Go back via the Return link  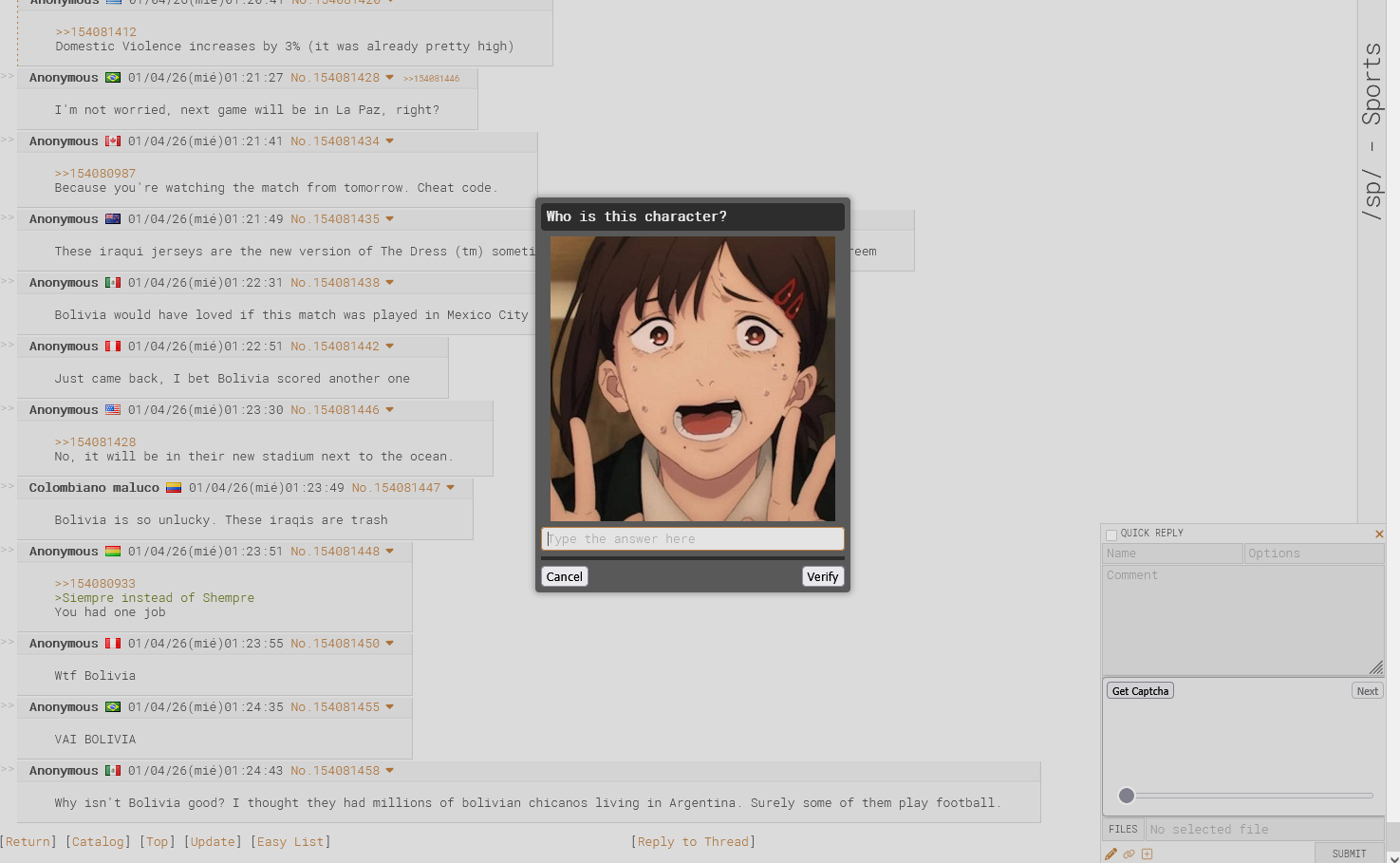tap(28, 842)
